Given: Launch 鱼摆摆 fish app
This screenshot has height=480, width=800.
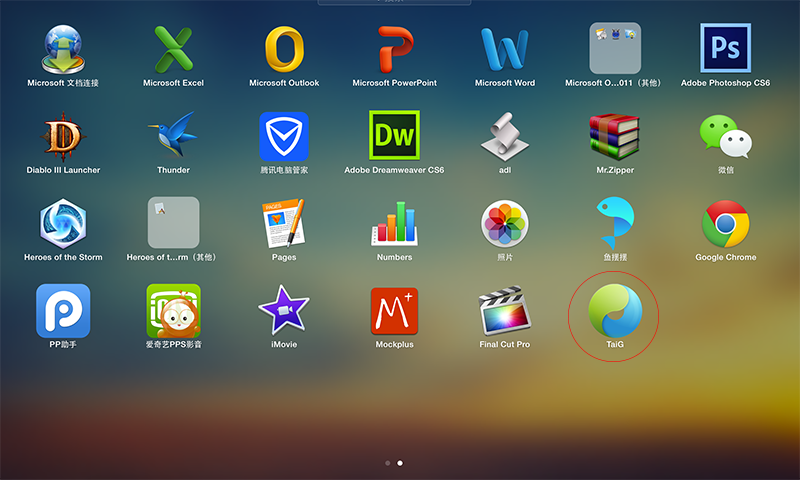Looking at the screenshot, I should click(616, 223).
